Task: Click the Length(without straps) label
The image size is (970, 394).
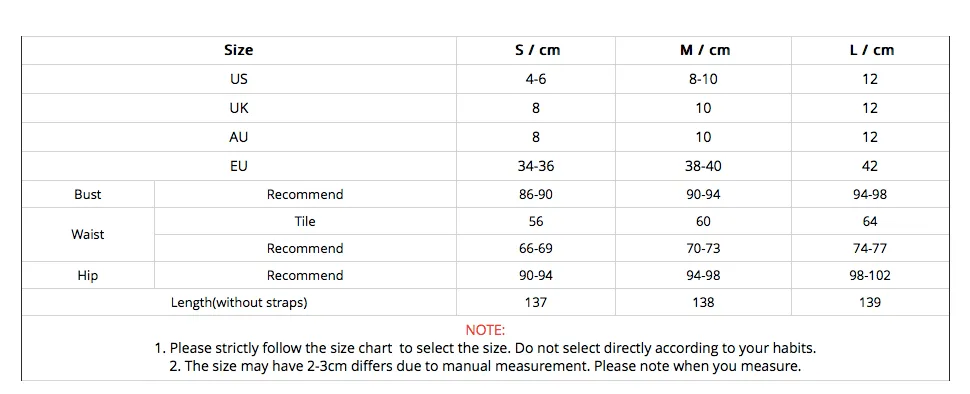Action: [239, 302]
